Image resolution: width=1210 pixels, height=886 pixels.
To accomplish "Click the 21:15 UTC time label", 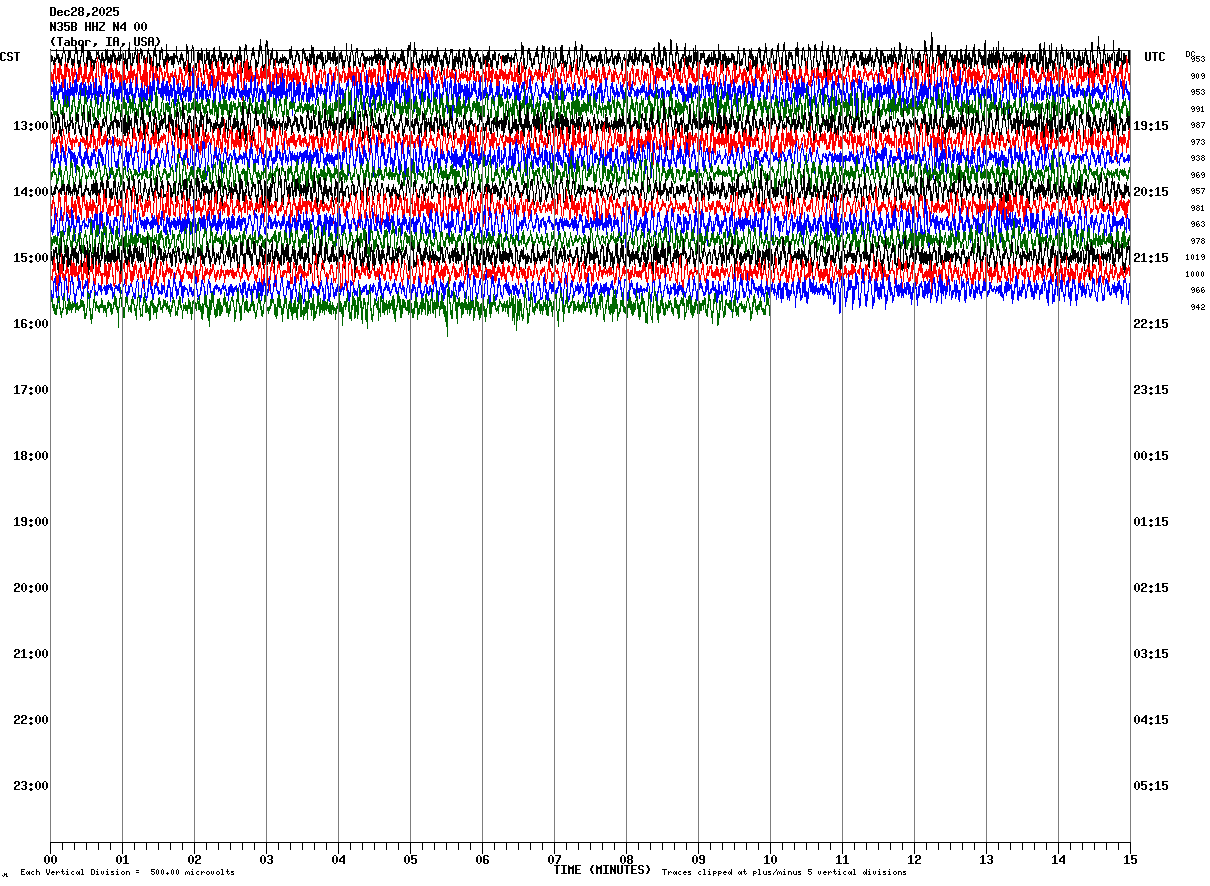I will pyautogui.click(x=1151, y=258).
